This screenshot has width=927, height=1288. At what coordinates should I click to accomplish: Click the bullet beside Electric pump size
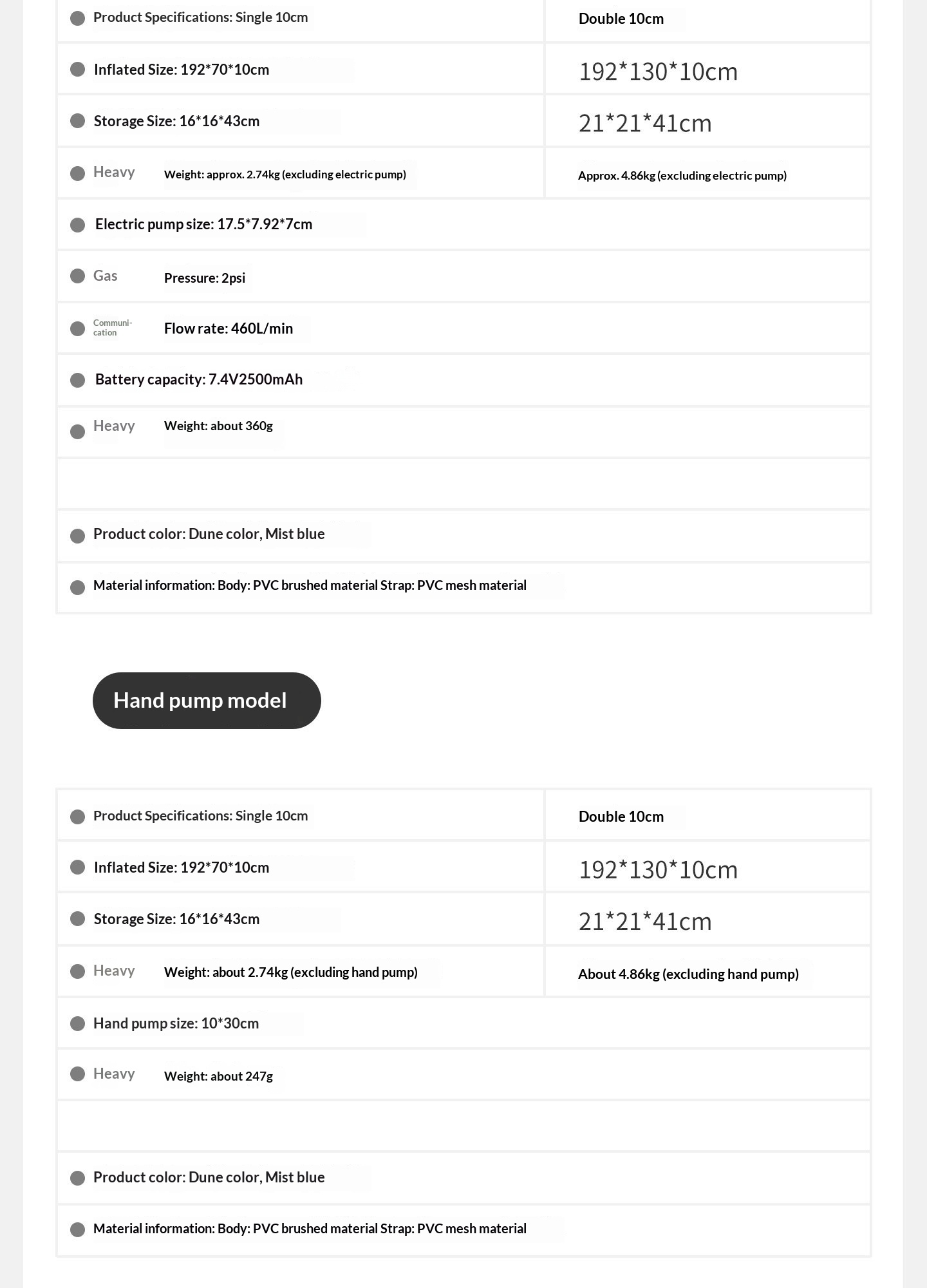click(x=78, y=225)
